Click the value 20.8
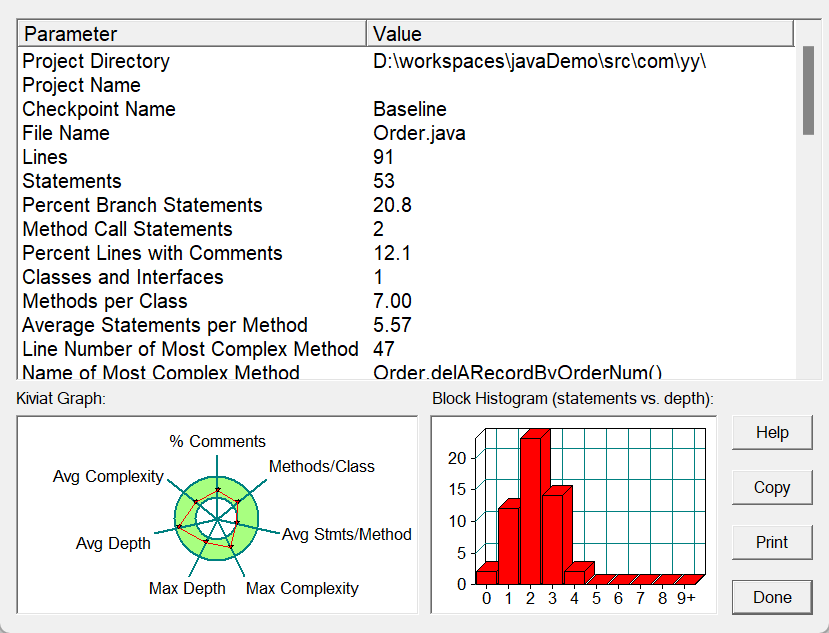This screenshot has height=633, width=829. (392, 205)
